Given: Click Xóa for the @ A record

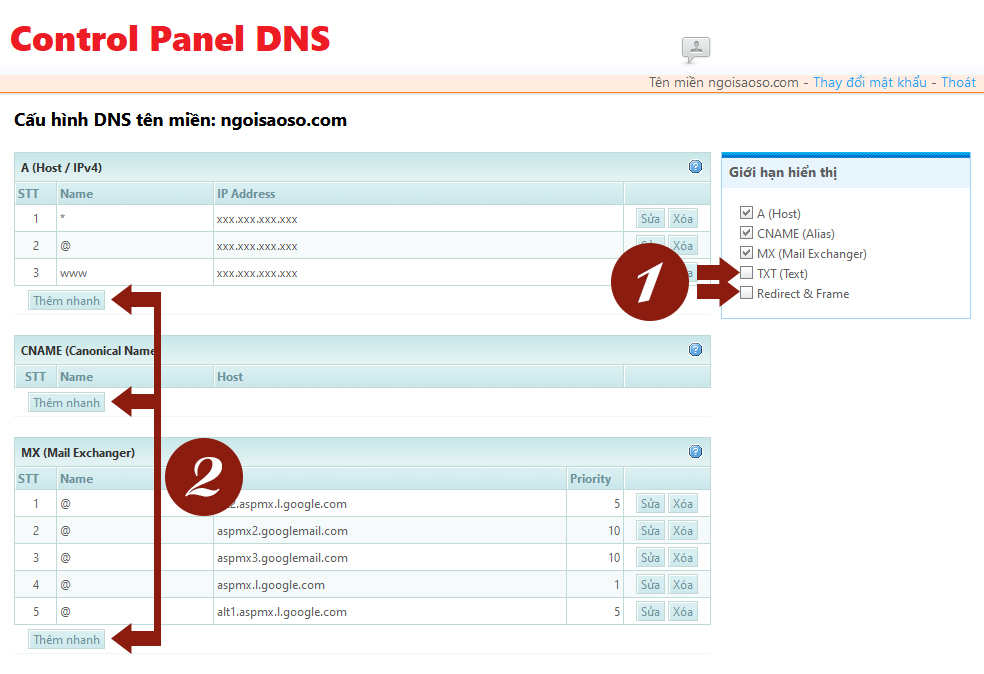Looking at the screenshot, I should (x=682, y=246).
